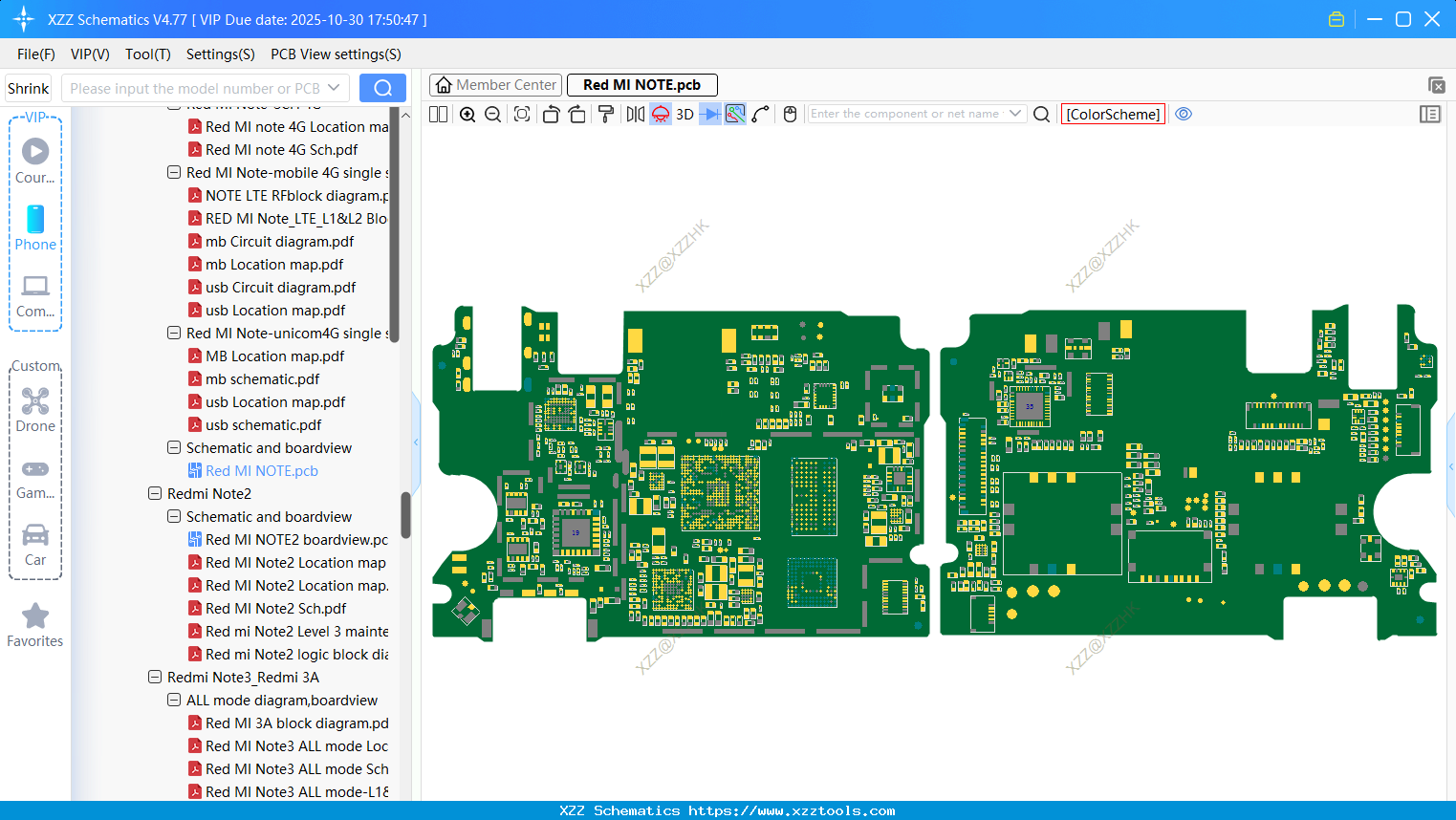
Task: Switch to the Member Center tab
Action: coord(496,85)
